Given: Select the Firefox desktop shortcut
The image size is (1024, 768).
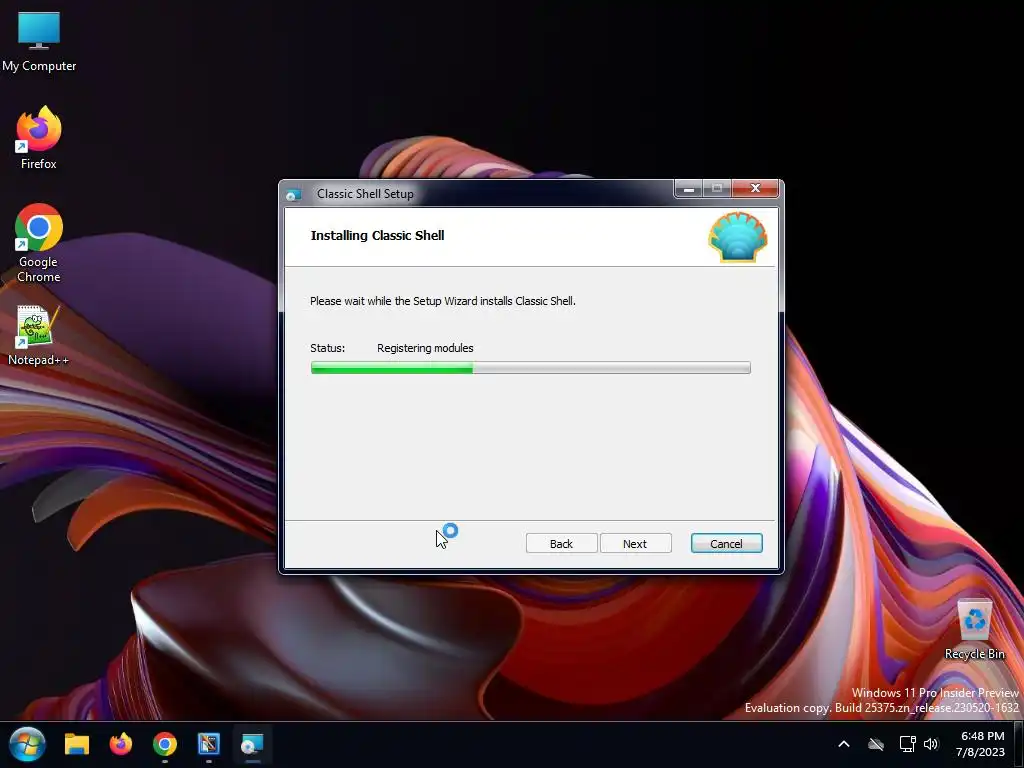Looking at the screenshot, I should tap(39, 138).
